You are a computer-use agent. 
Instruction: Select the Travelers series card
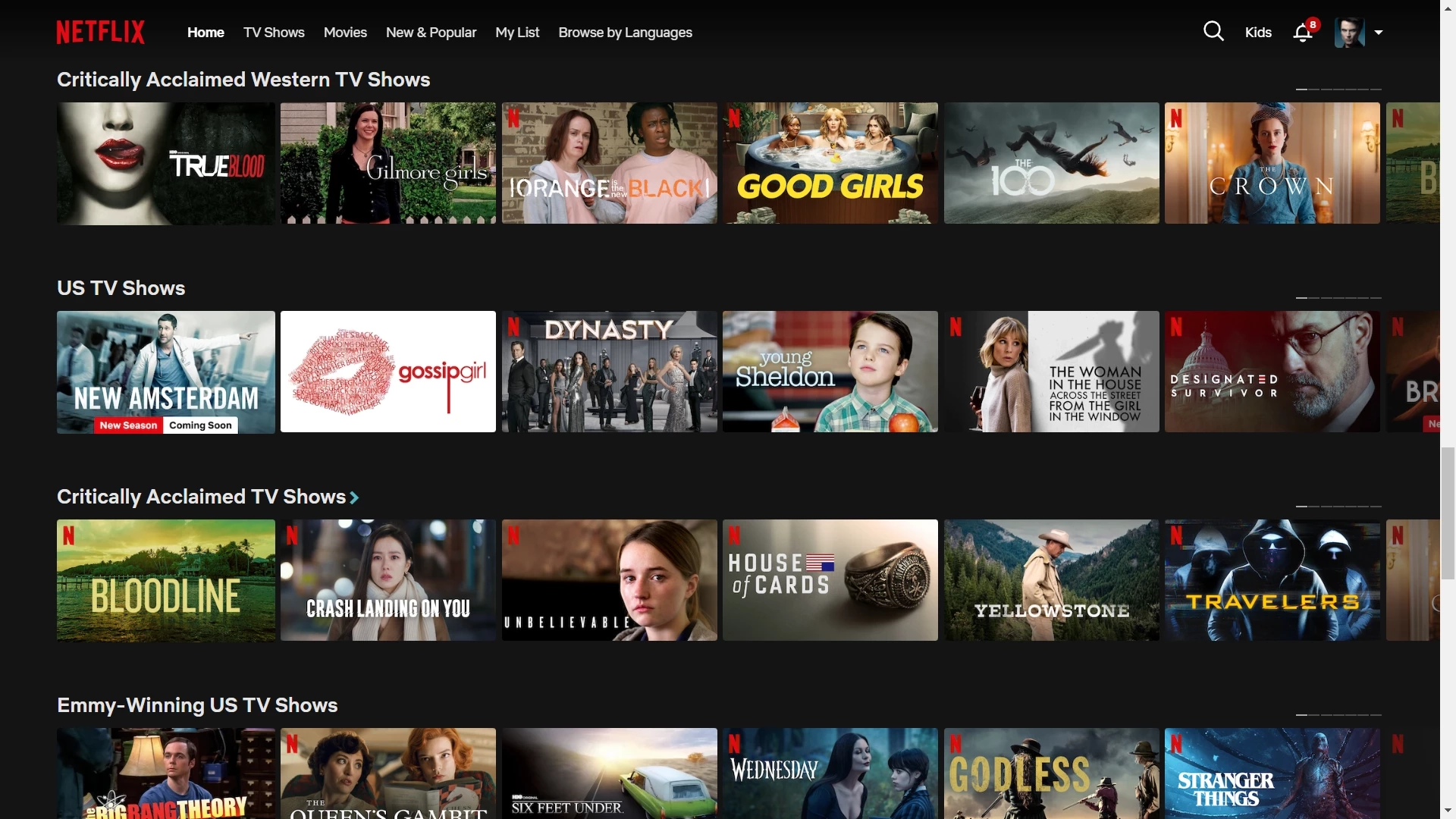tap(1272, 580)
